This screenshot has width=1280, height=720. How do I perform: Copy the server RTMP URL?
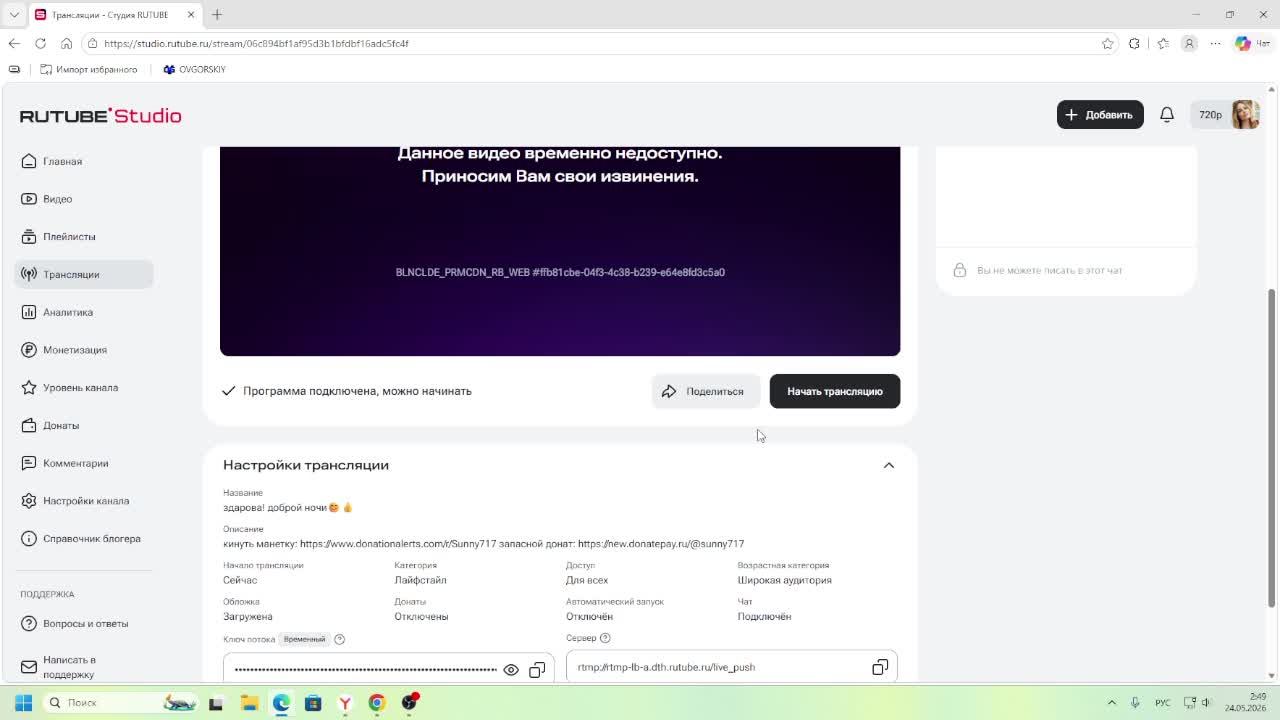[x=880, y=667]
